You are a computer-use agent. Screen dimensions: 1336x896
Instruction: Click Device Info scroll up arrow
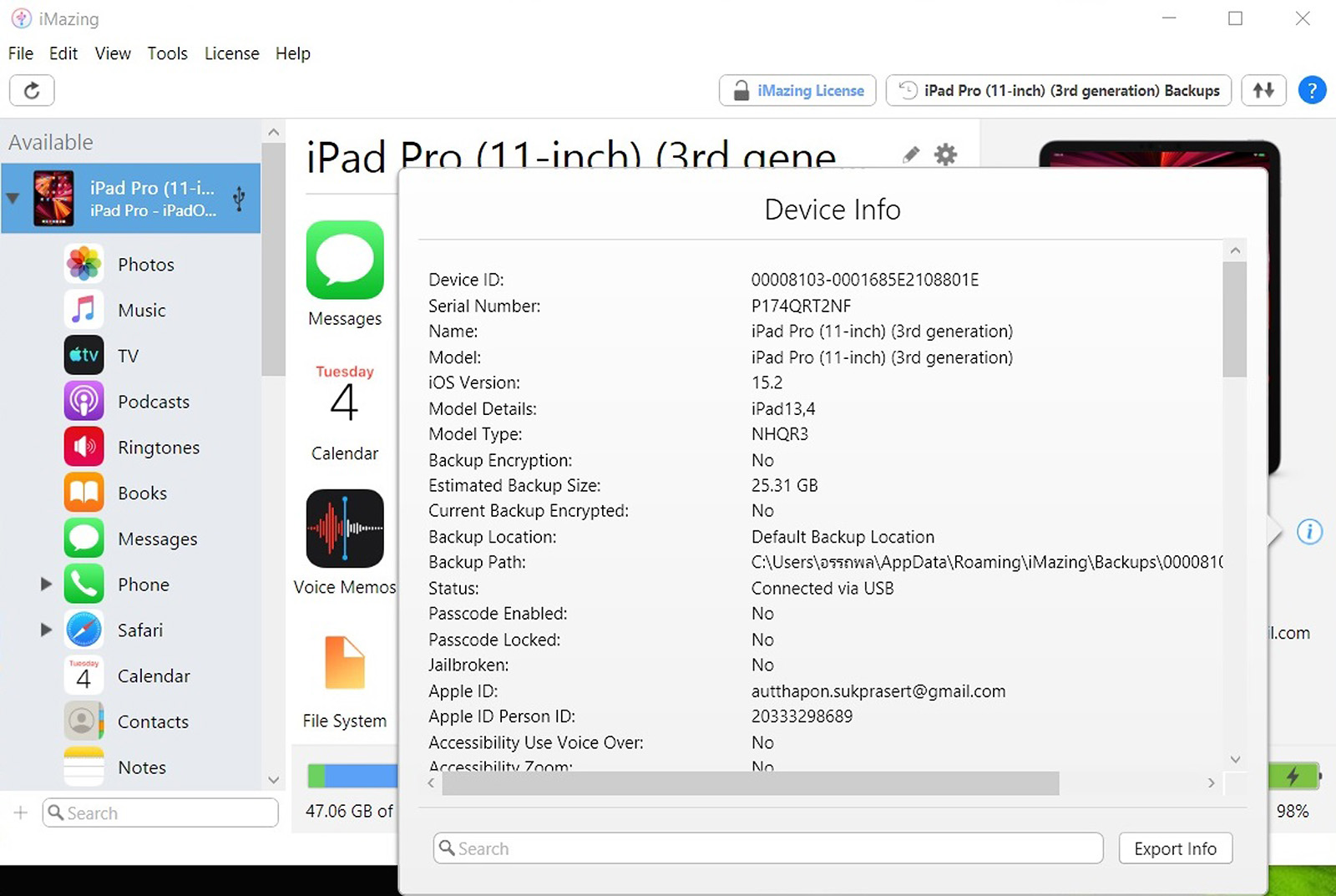tap(1235, 251)
